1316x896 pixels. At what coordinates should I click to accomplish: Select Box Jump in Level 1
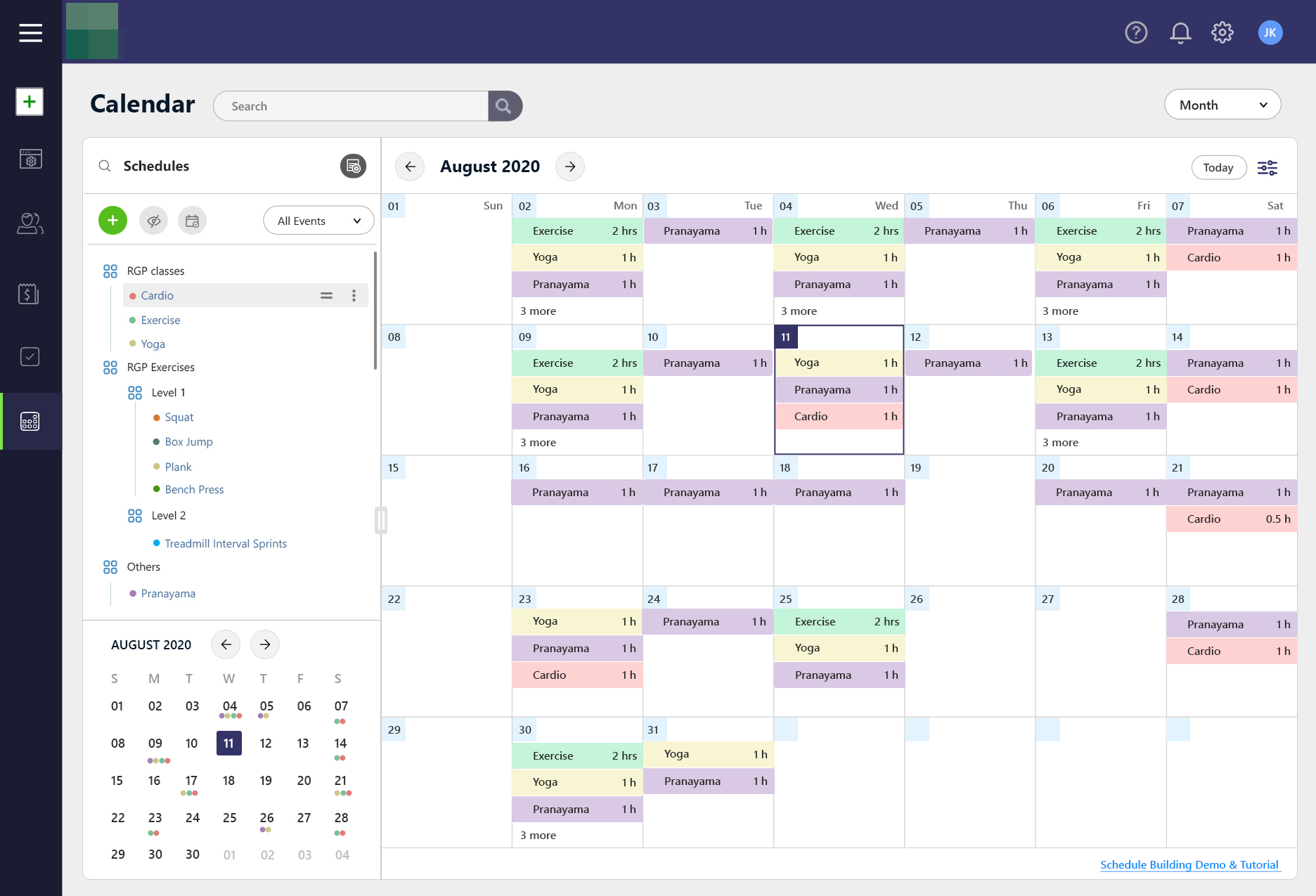(188, 442)
